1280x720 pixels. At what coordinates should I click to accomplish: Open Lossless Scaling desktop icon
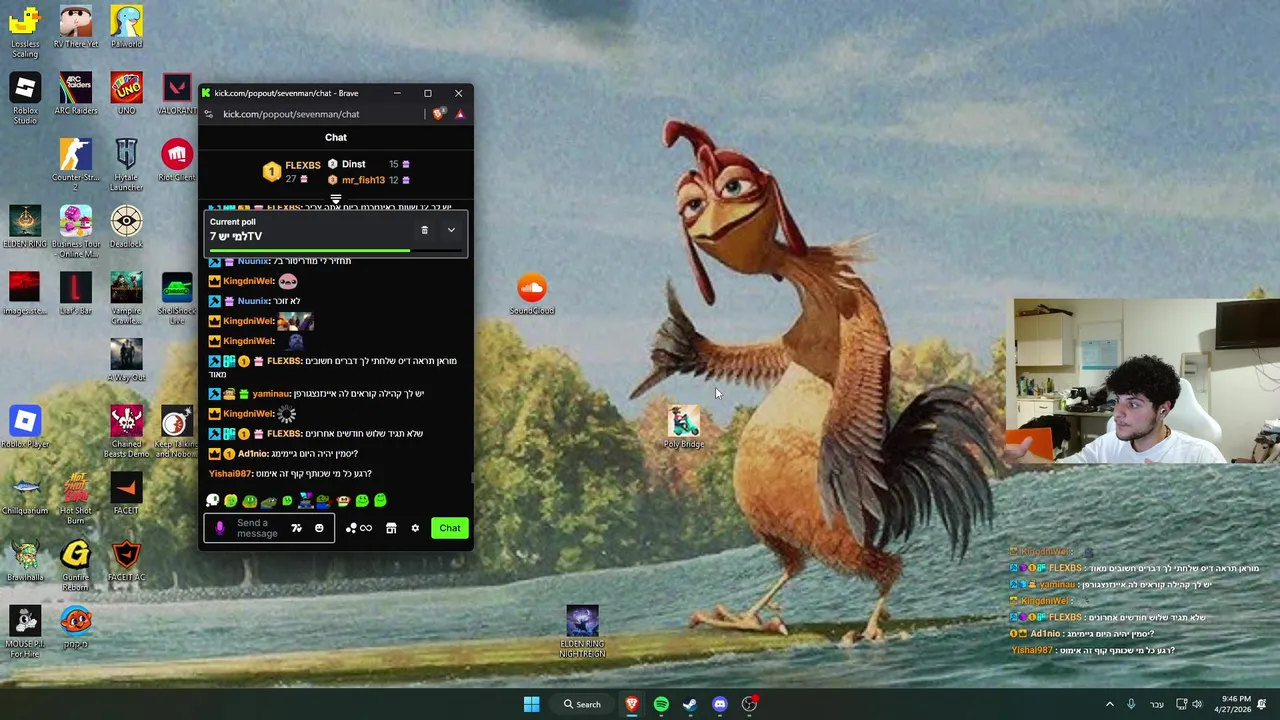click(x=25, y=32)
